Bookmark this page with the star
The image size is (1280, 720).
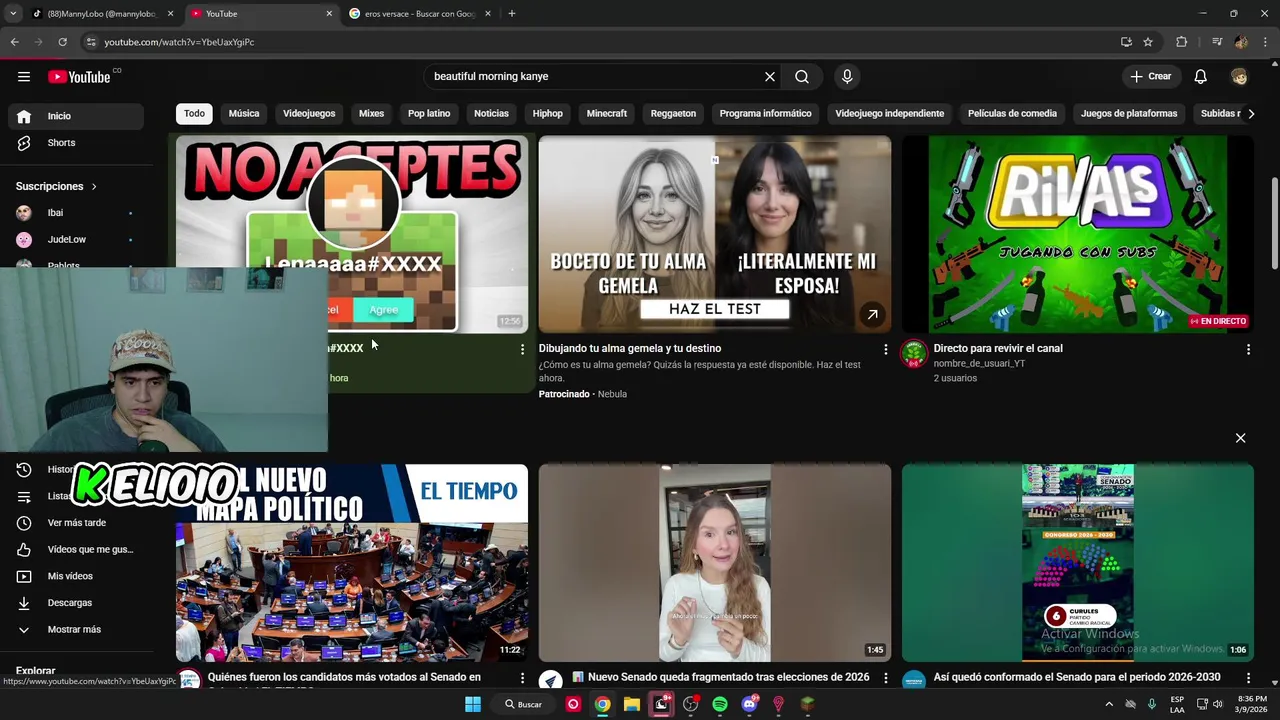(1148, 42)
